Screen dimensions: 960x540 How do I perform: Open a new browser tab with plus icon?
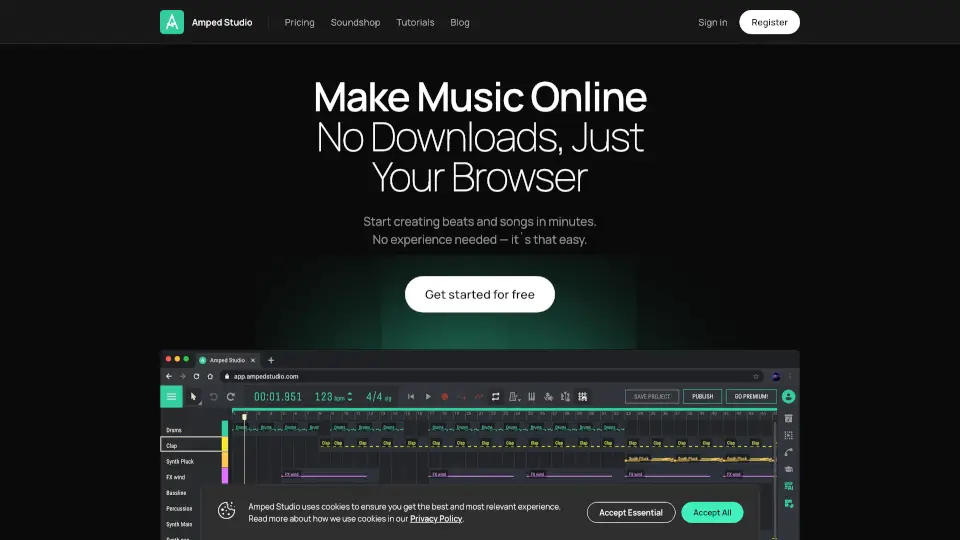click(x=271, y=360)
